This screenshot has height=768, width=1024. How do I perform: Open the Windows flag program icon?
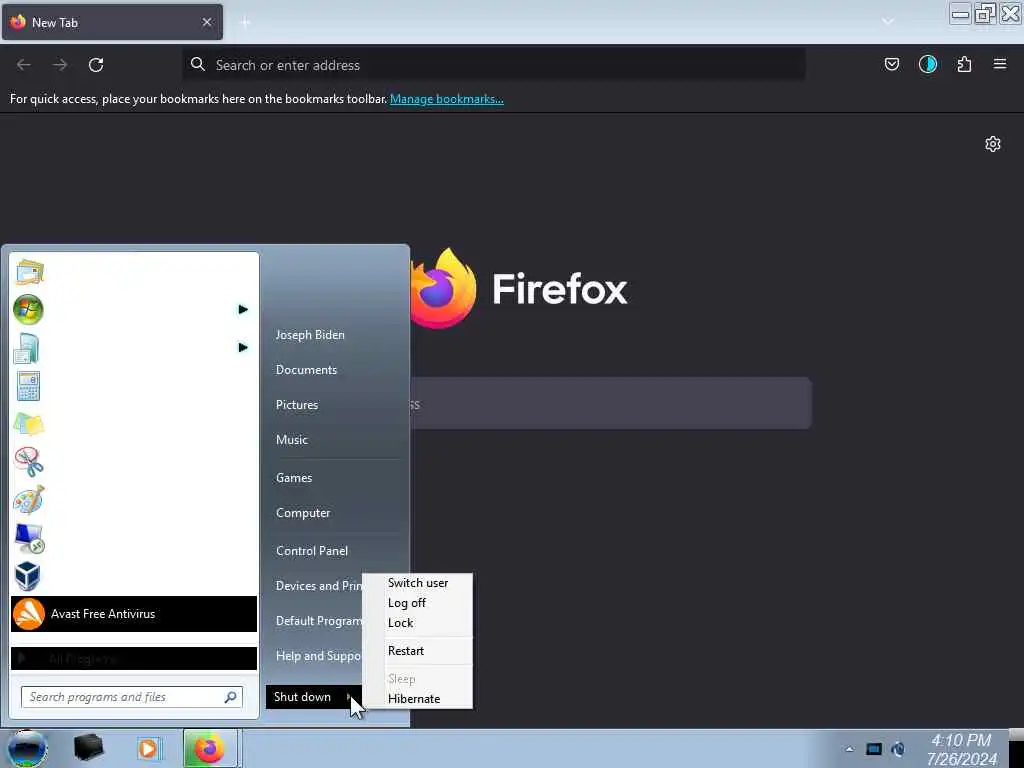28,310
